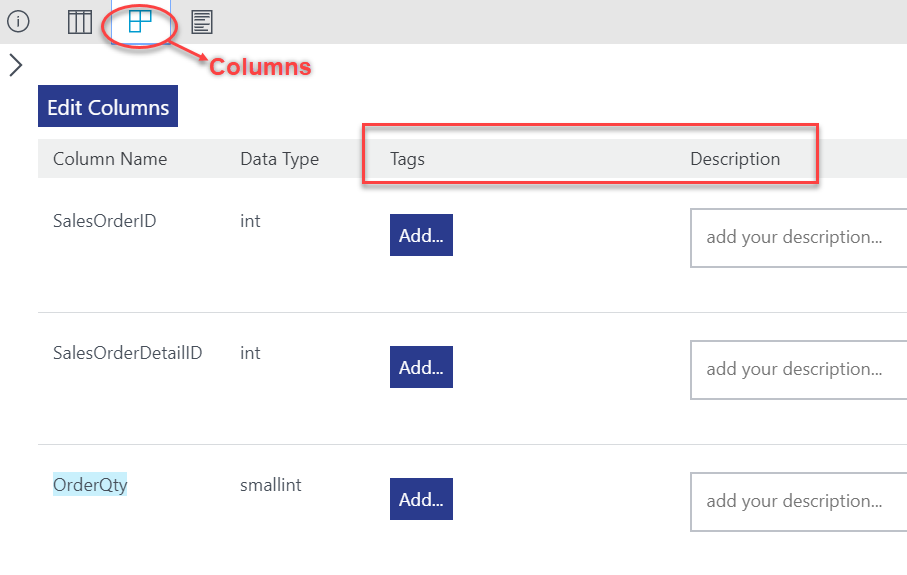Add a tag to SalesOrderDetailID
Viewport: 907px width, 575px height.
[421, 367]
